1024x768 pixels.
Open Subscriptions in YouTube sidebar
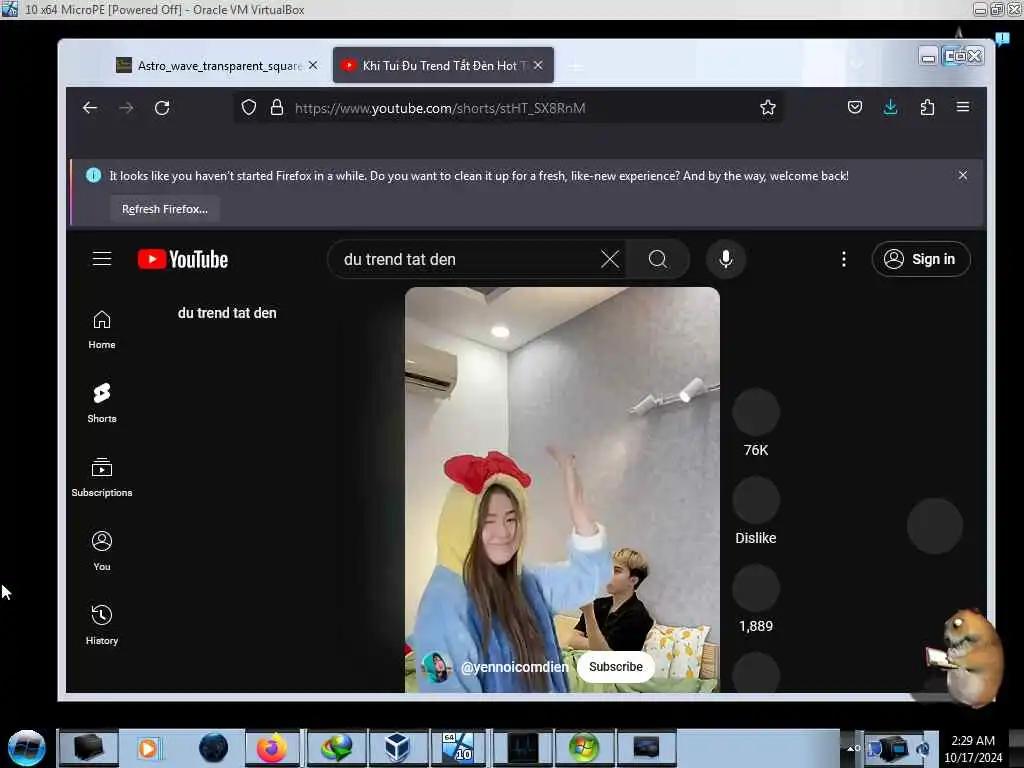coord(102,477)
